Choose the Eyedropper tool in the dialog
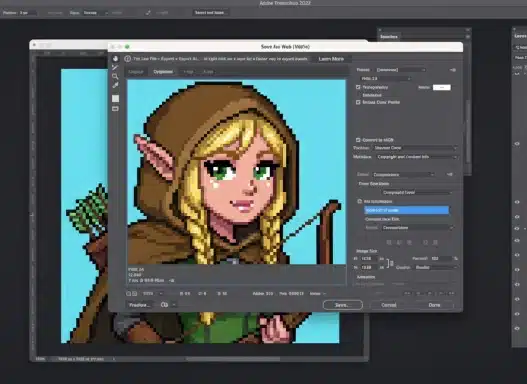Image resolution: width=527 pixels, height=384 pixels. 115,85
